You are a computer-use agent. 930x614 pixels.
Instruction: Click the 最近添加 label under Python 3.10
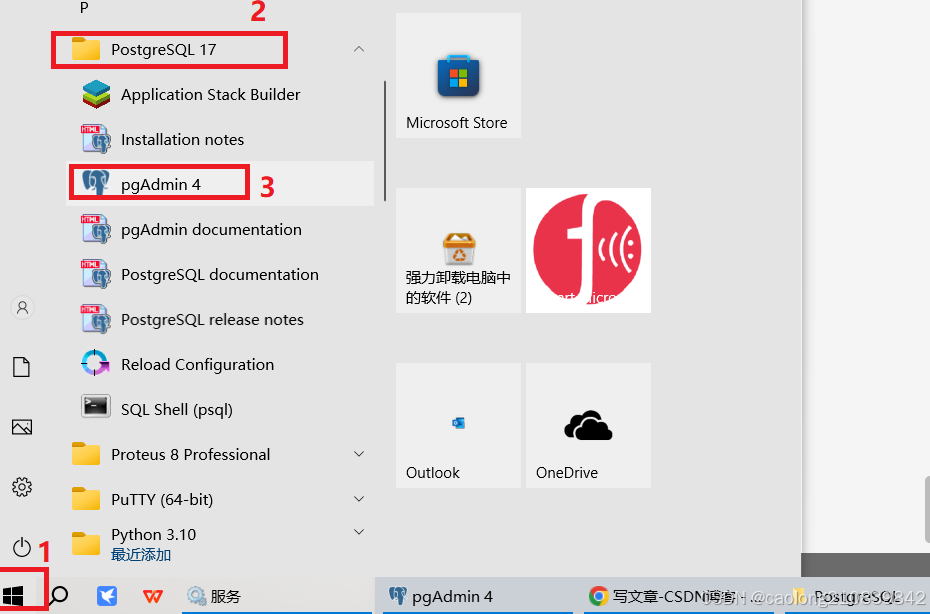(x=141, y=555)
